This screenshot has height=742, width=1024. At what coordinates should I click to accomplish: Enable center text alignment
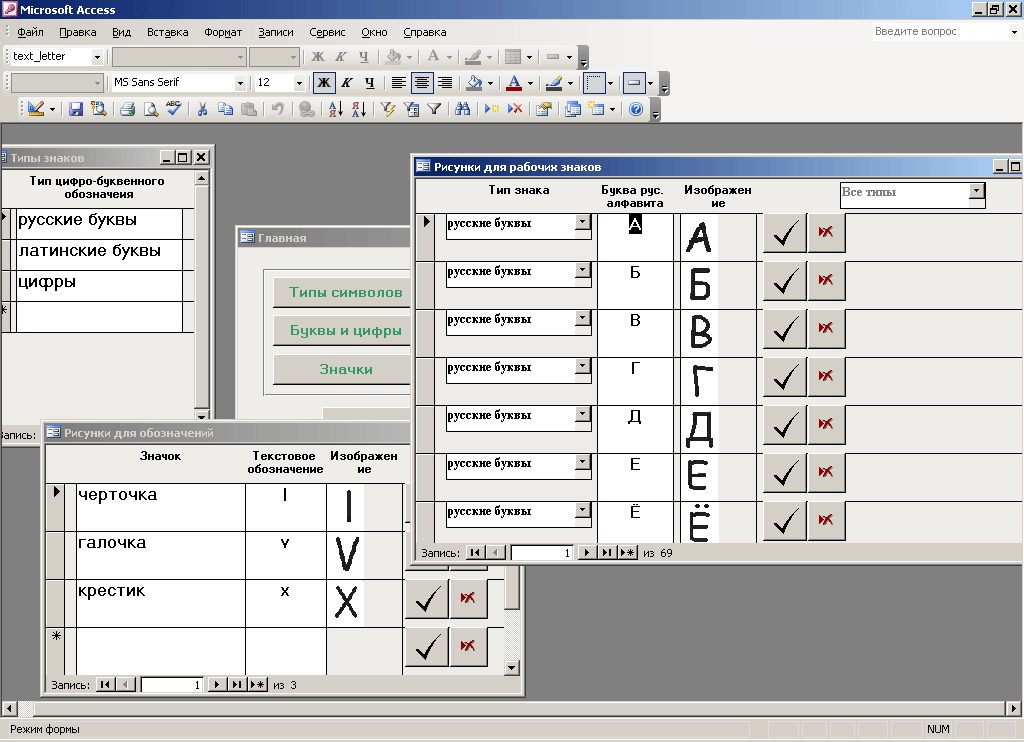[422, 83]
